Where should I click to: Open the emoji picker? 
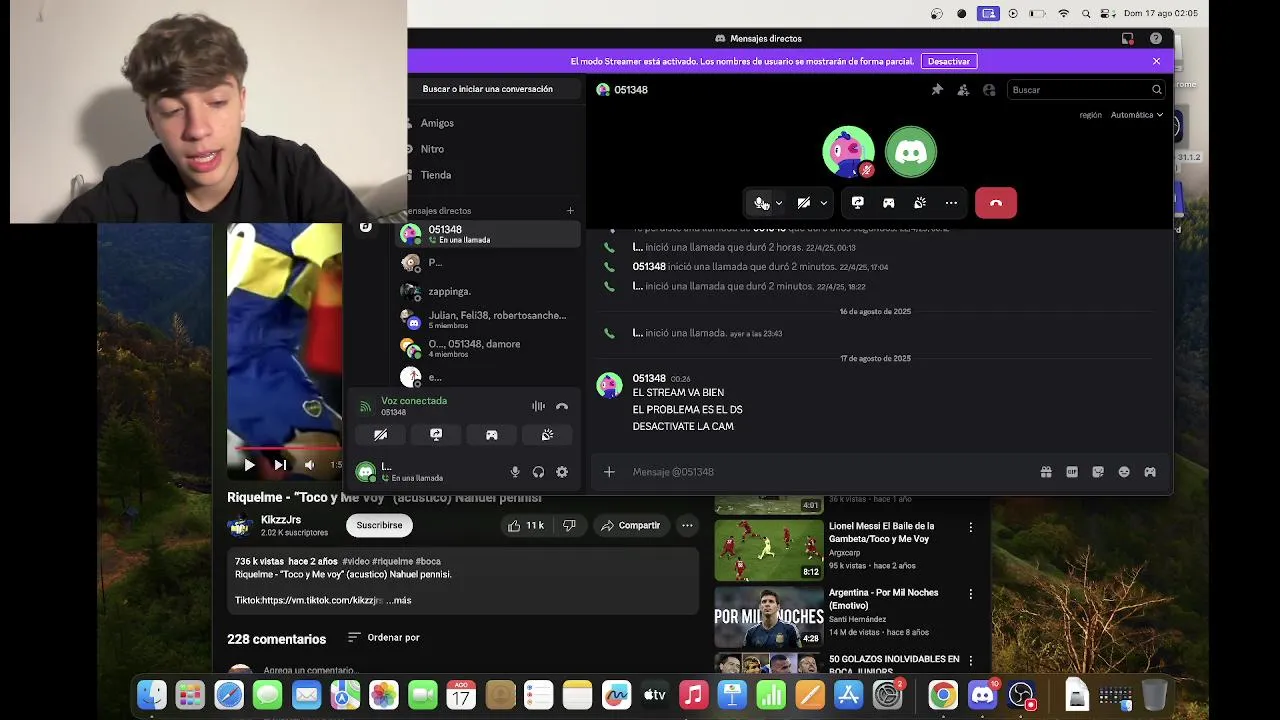(1124, 472)
